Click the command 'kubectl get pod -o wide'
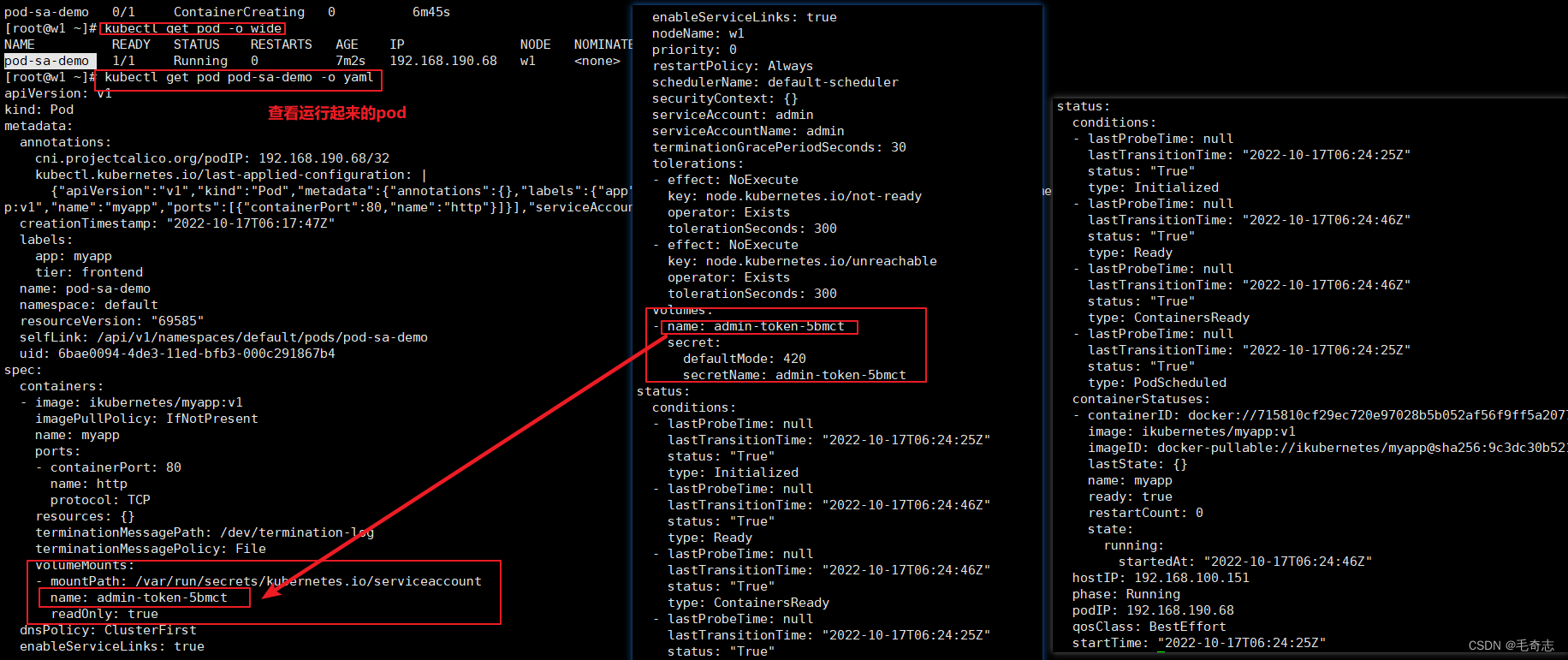 pyautogui.click(x=193, y=28)
